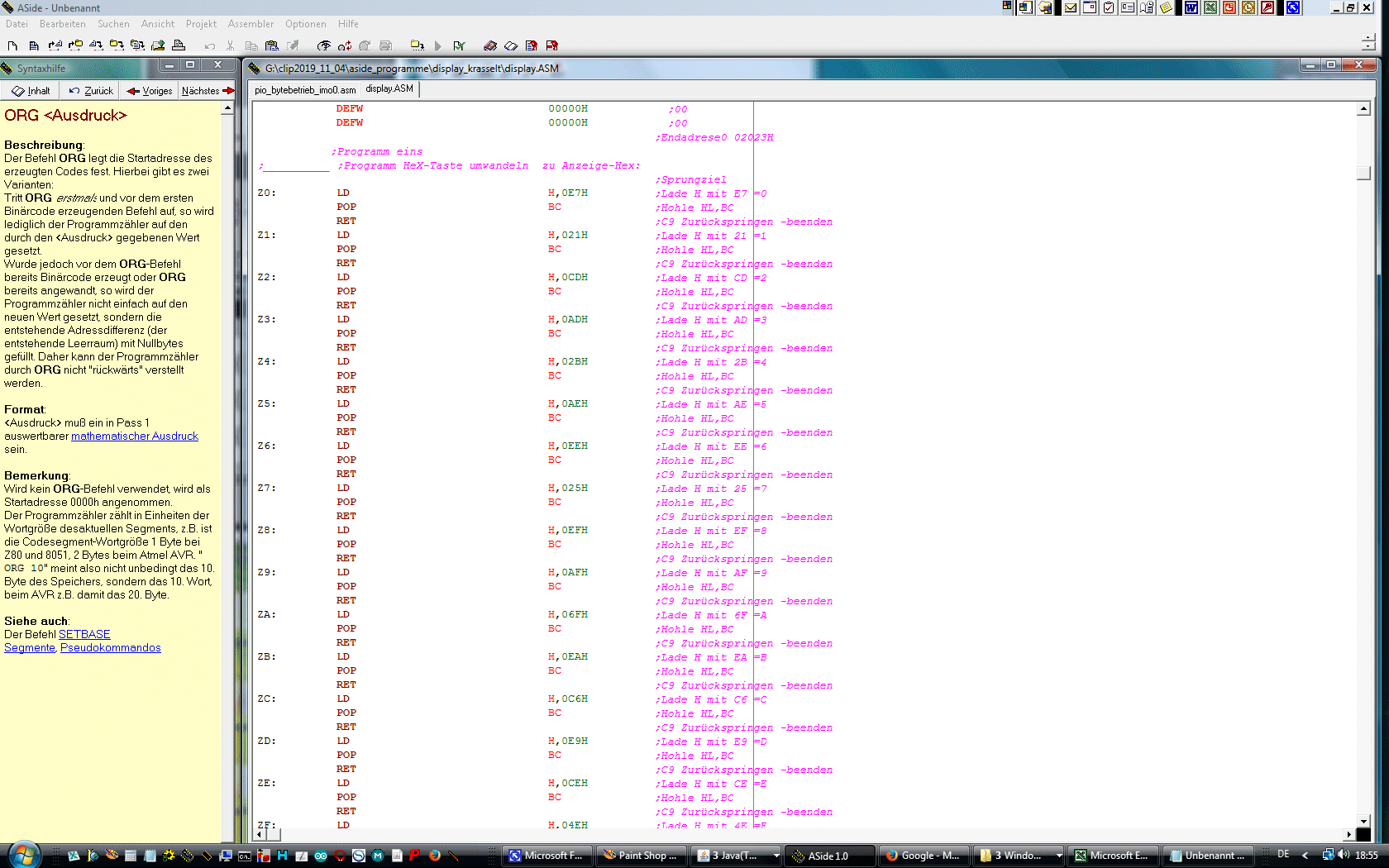Follow the Pseudokommandos link
Image resolution: width=1389 pixels, height=868 pixels.
pyautogui.click(x=111, y=647)
